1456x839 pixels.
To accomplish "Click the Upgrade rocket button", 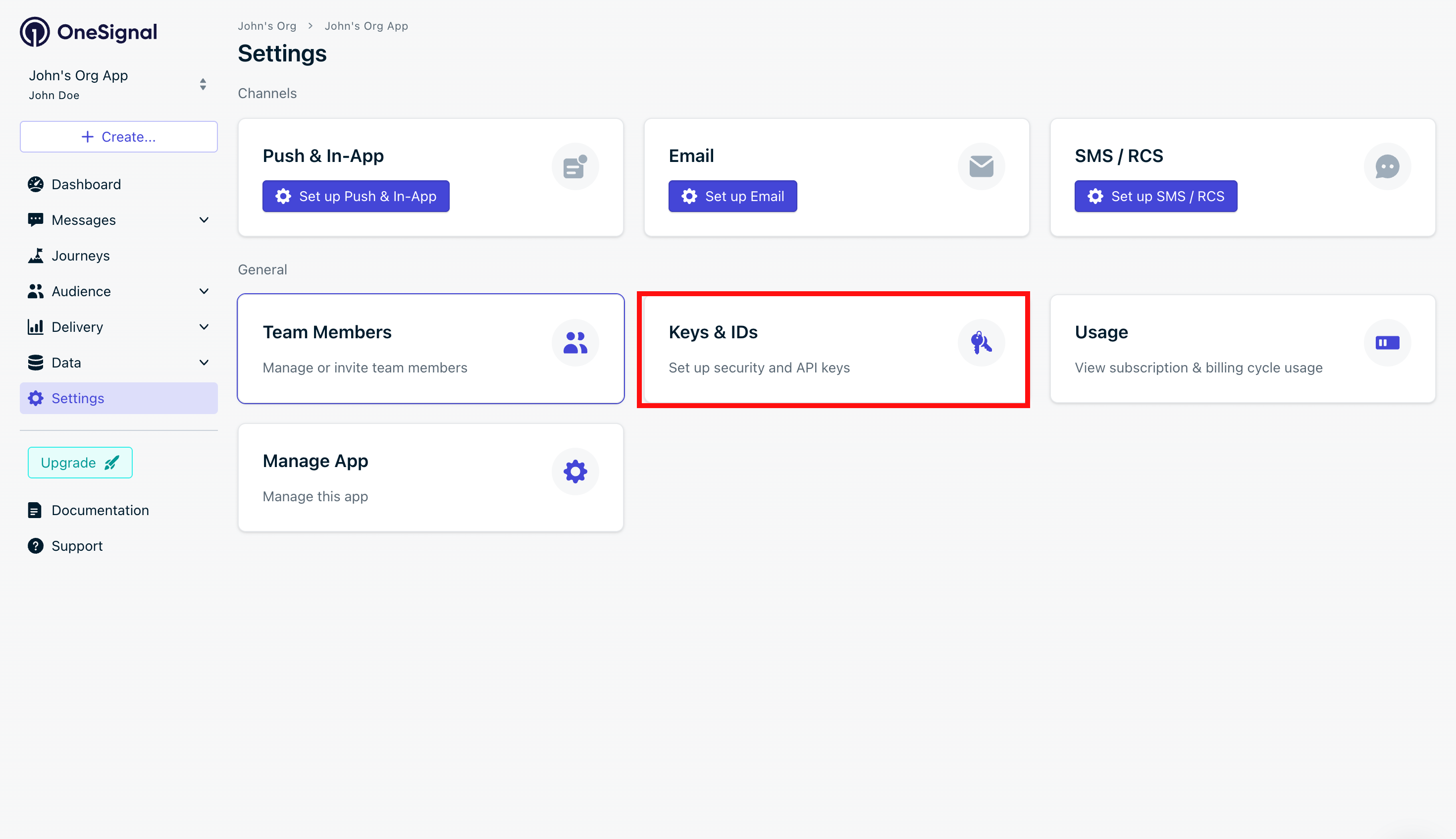I will [80, 462].
